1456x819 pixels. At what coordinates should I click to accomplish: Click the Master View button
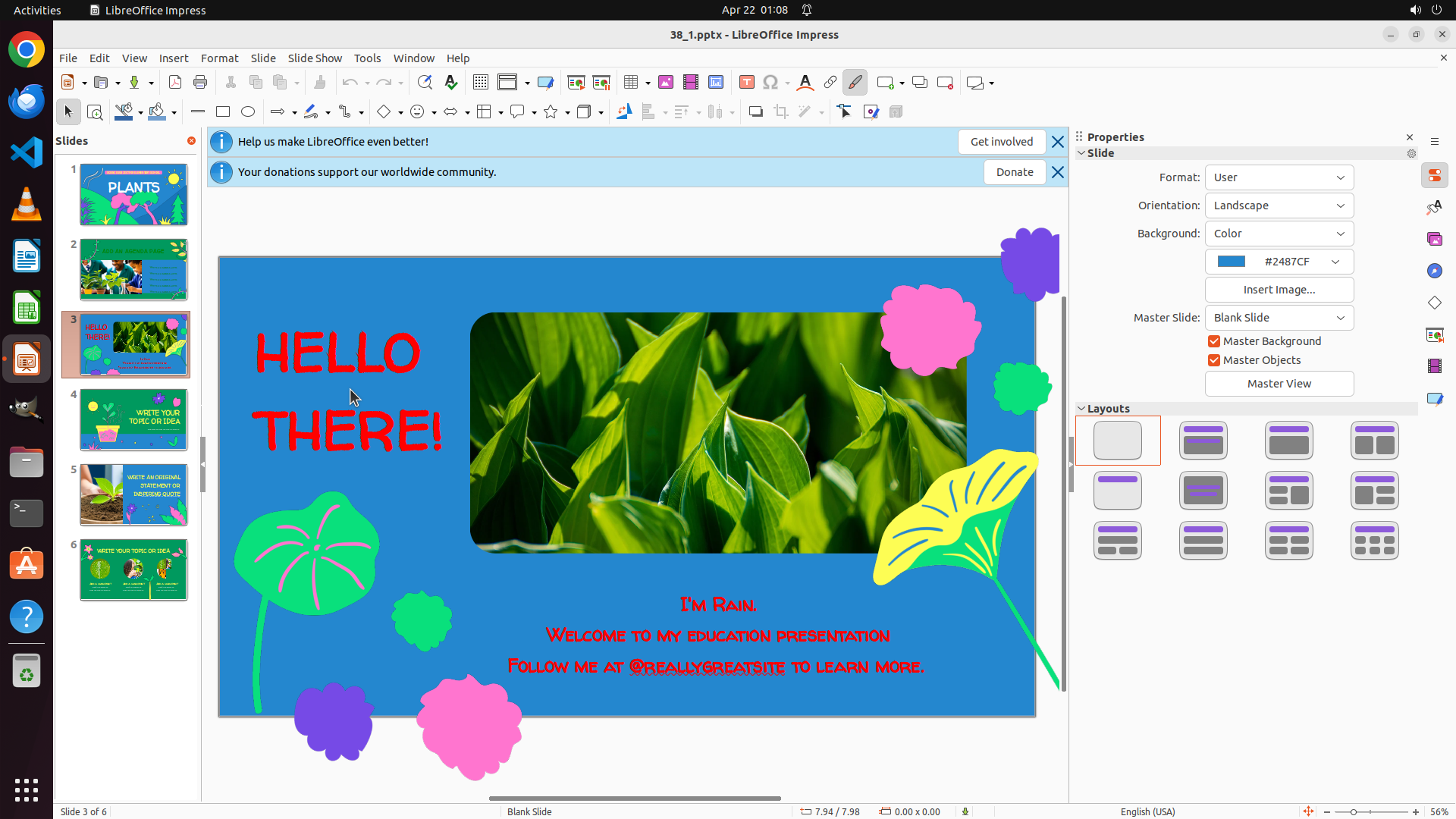pos(1279,384)
